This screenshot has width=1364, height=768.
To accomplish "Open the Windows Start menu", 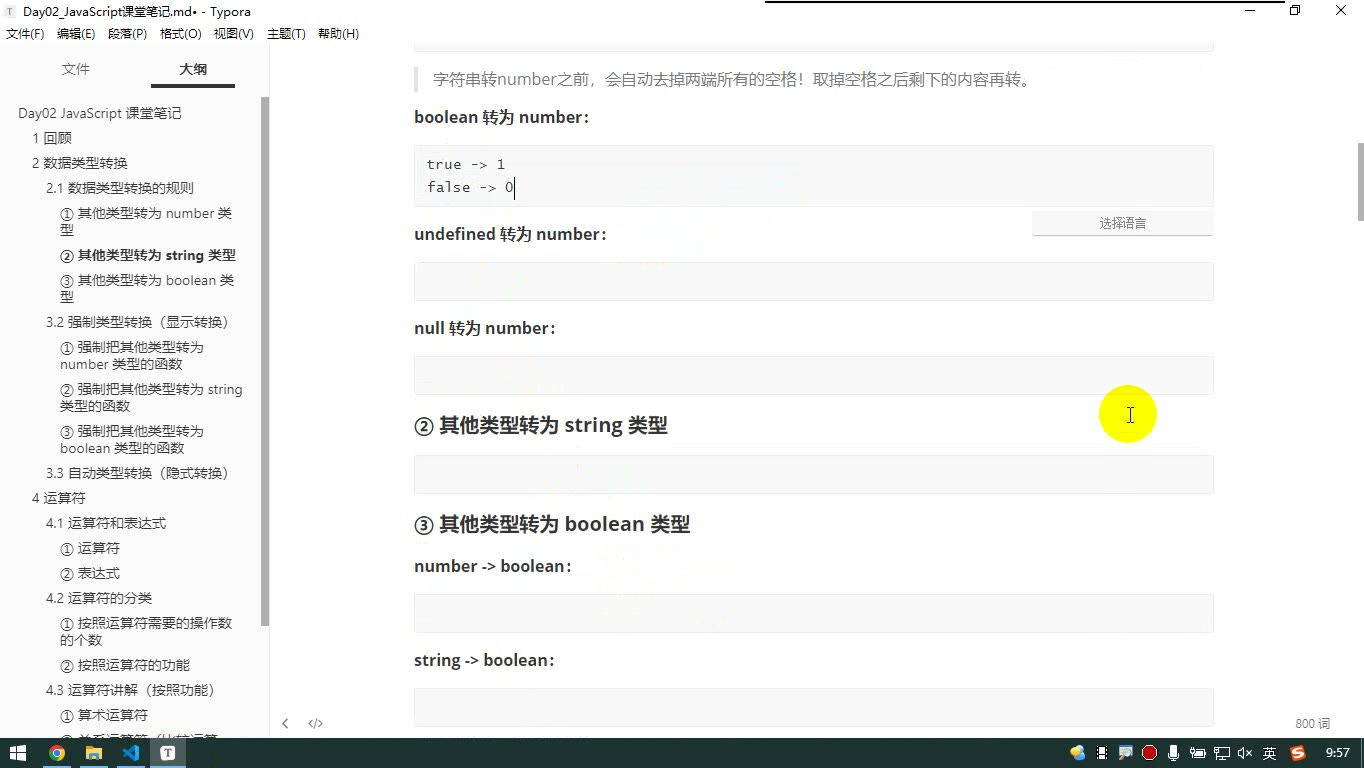I will 18,753.
